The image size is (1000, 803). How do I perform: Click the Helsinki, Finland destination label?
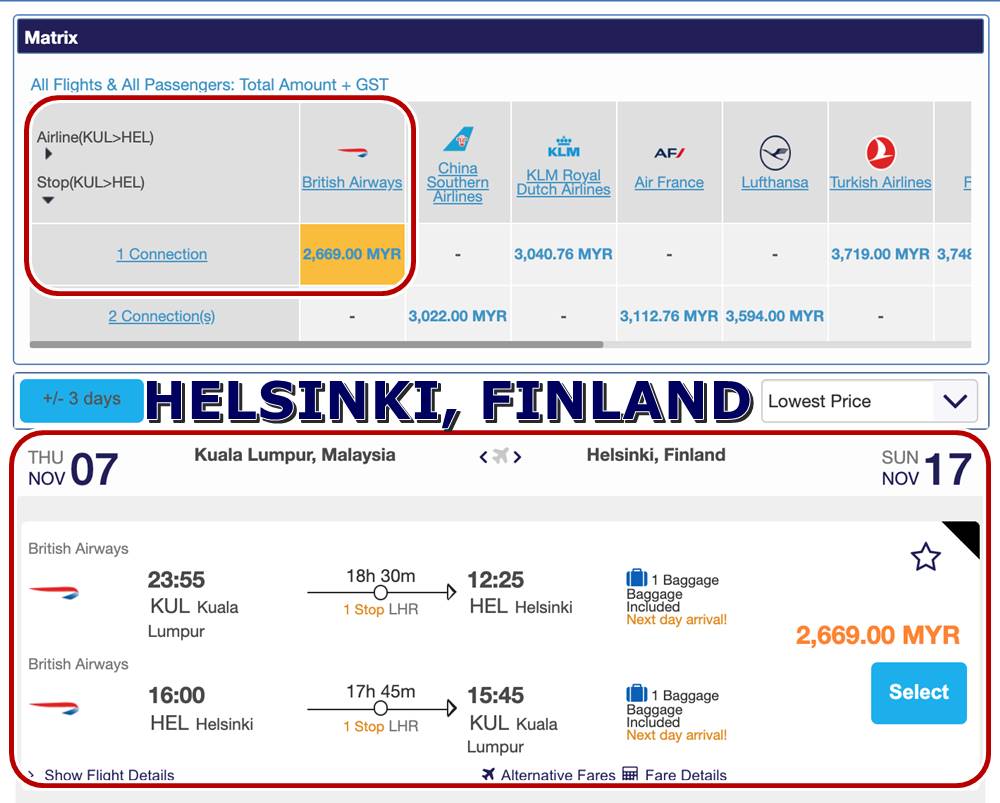point(656,455)
